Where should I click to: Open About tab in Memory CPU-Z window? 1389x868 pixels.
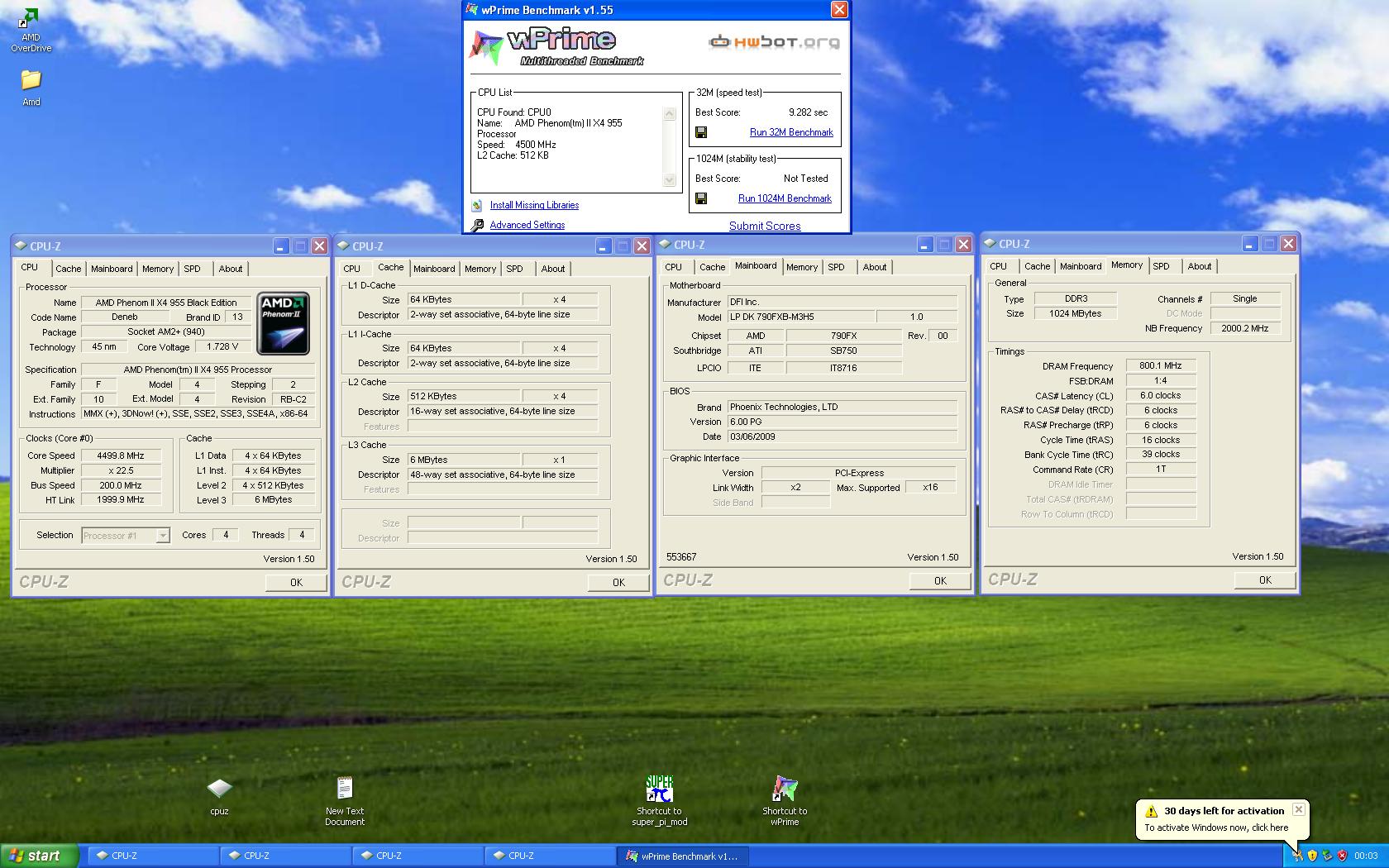click(1200, 266)
